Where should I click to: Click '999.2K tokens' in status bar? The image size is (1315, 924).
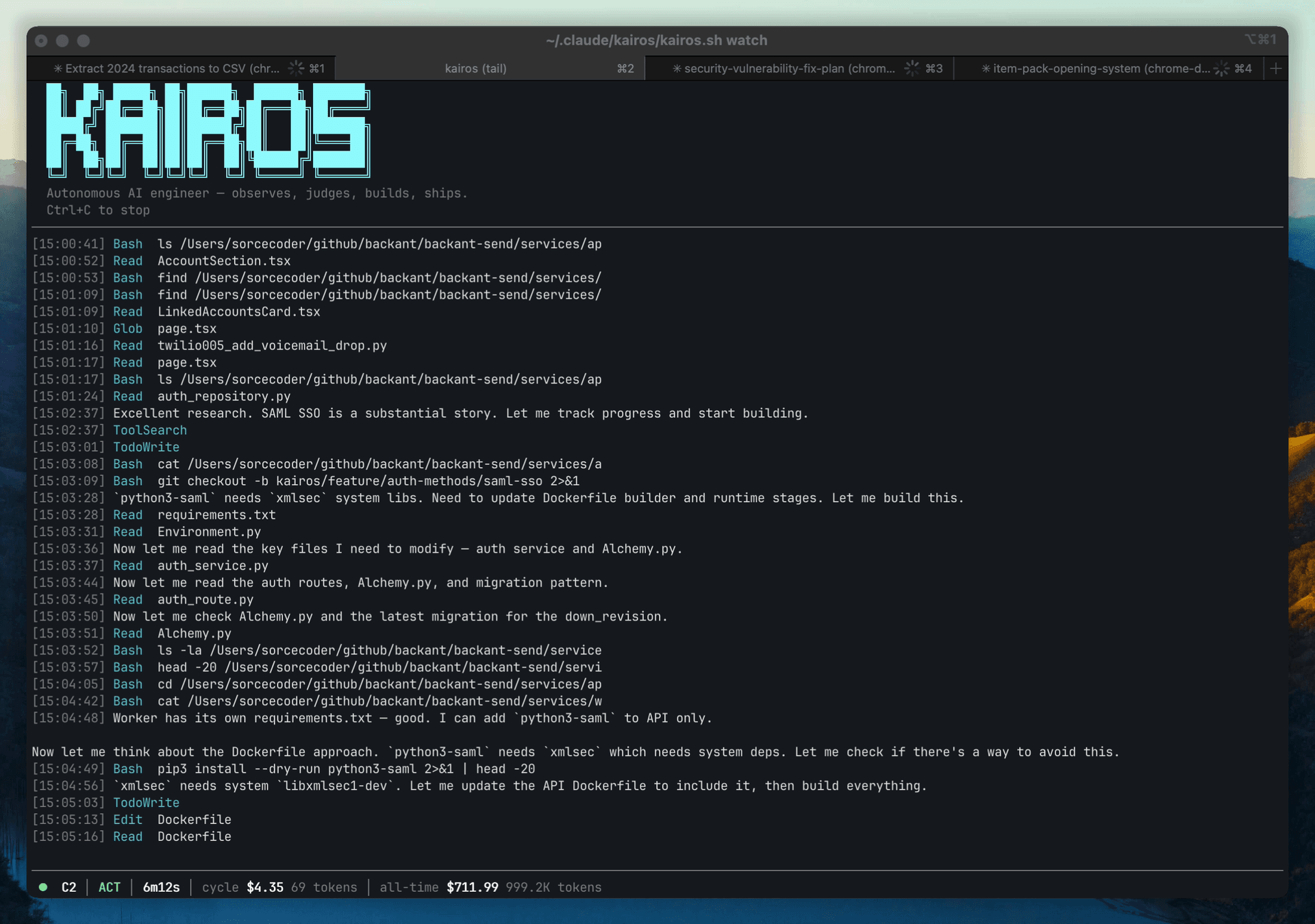[x=553, y=888]
